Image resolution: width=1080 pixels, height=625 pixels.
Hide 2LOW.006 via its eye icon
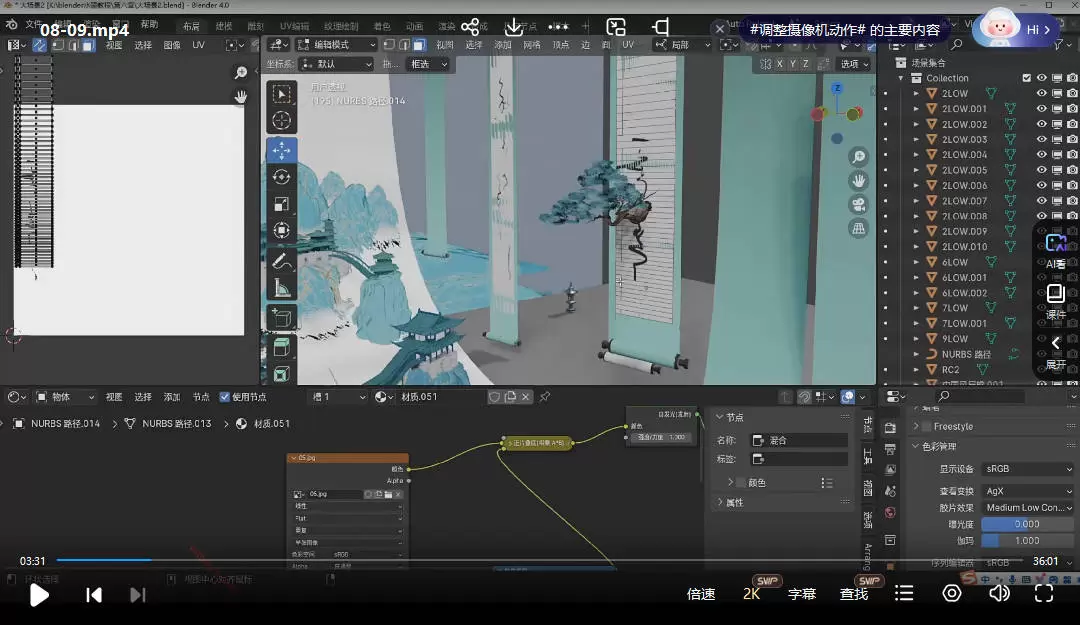tap(1041, 185)
